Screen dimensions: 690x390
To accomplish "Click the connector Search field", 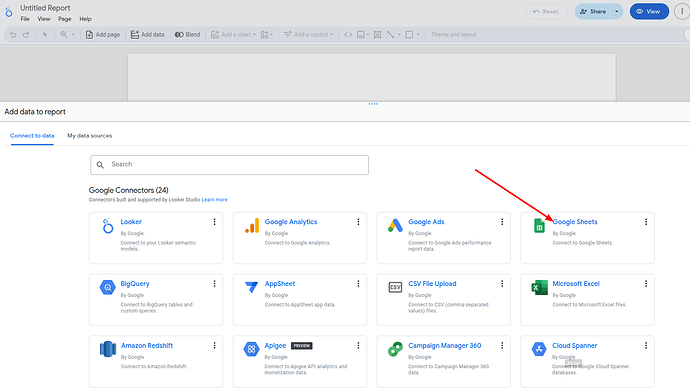I will 229,165.
